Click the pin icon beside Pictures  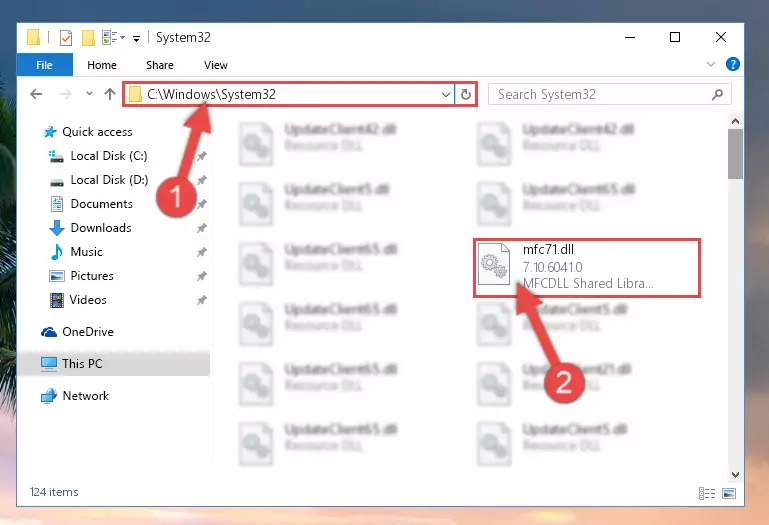coord(202,277)
